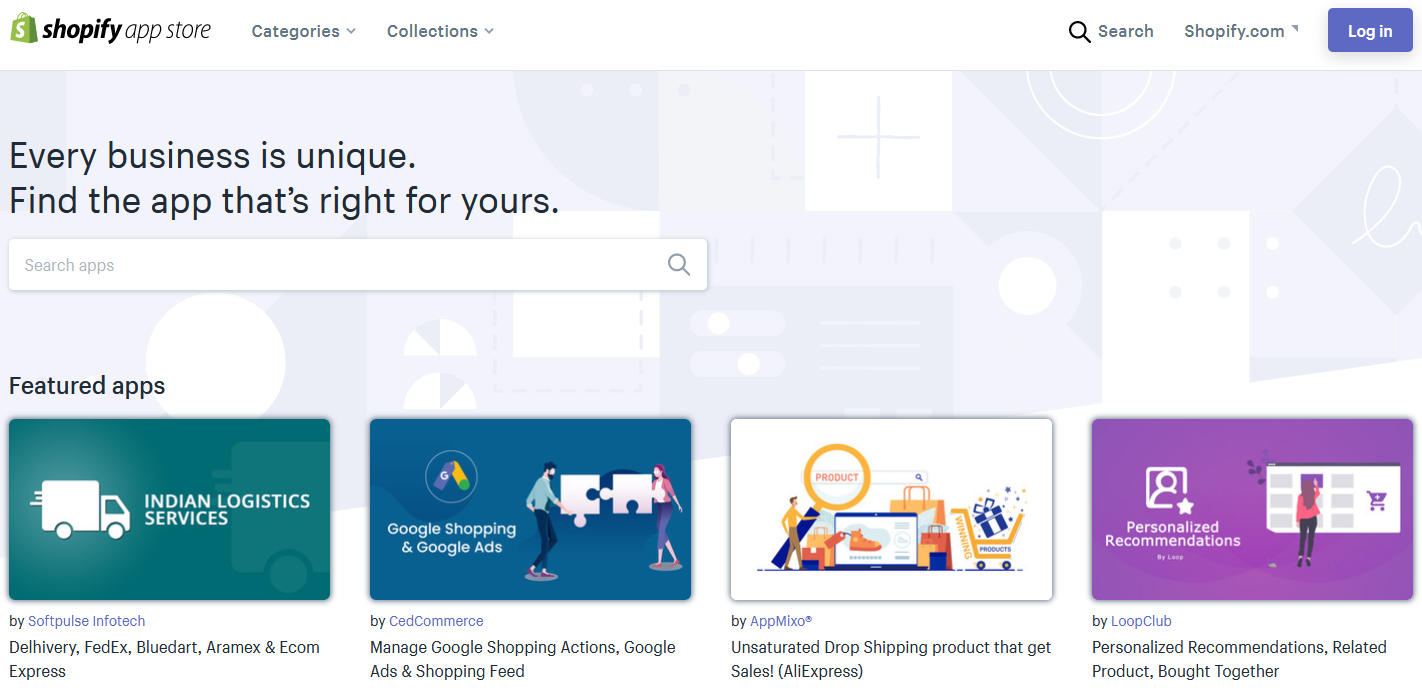Open the Delhivery, FedEx, Bluedart app title
1422x697 pixels.
164,659
